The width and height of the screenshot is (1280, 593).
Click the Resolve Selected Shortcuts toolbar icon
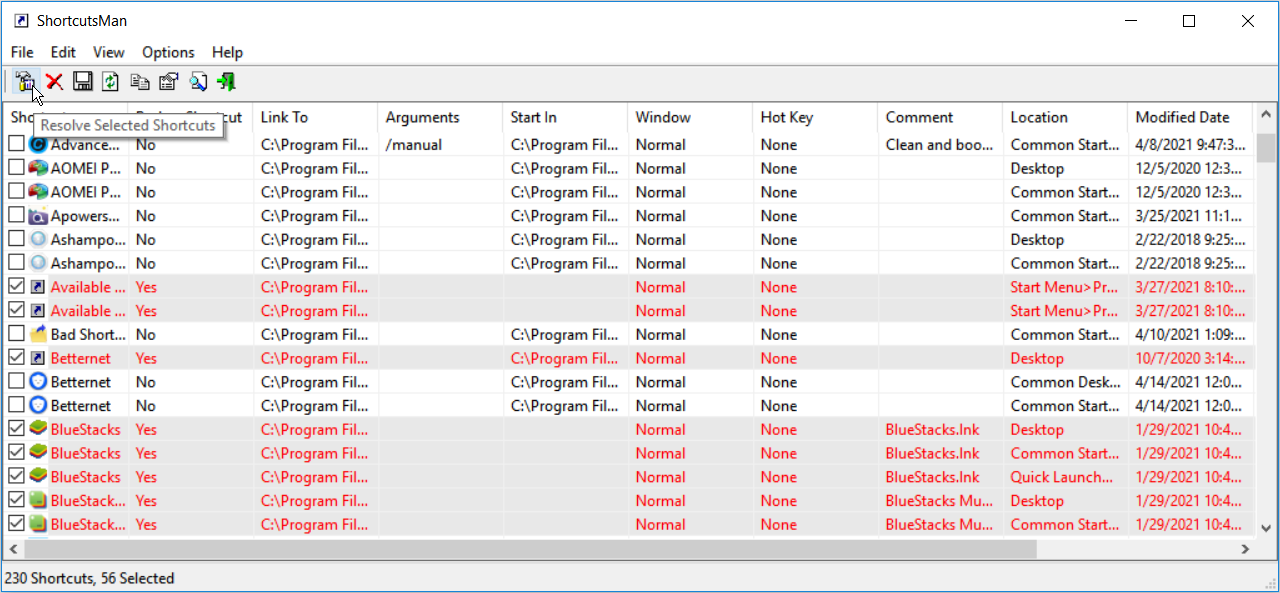pos(26,82)
